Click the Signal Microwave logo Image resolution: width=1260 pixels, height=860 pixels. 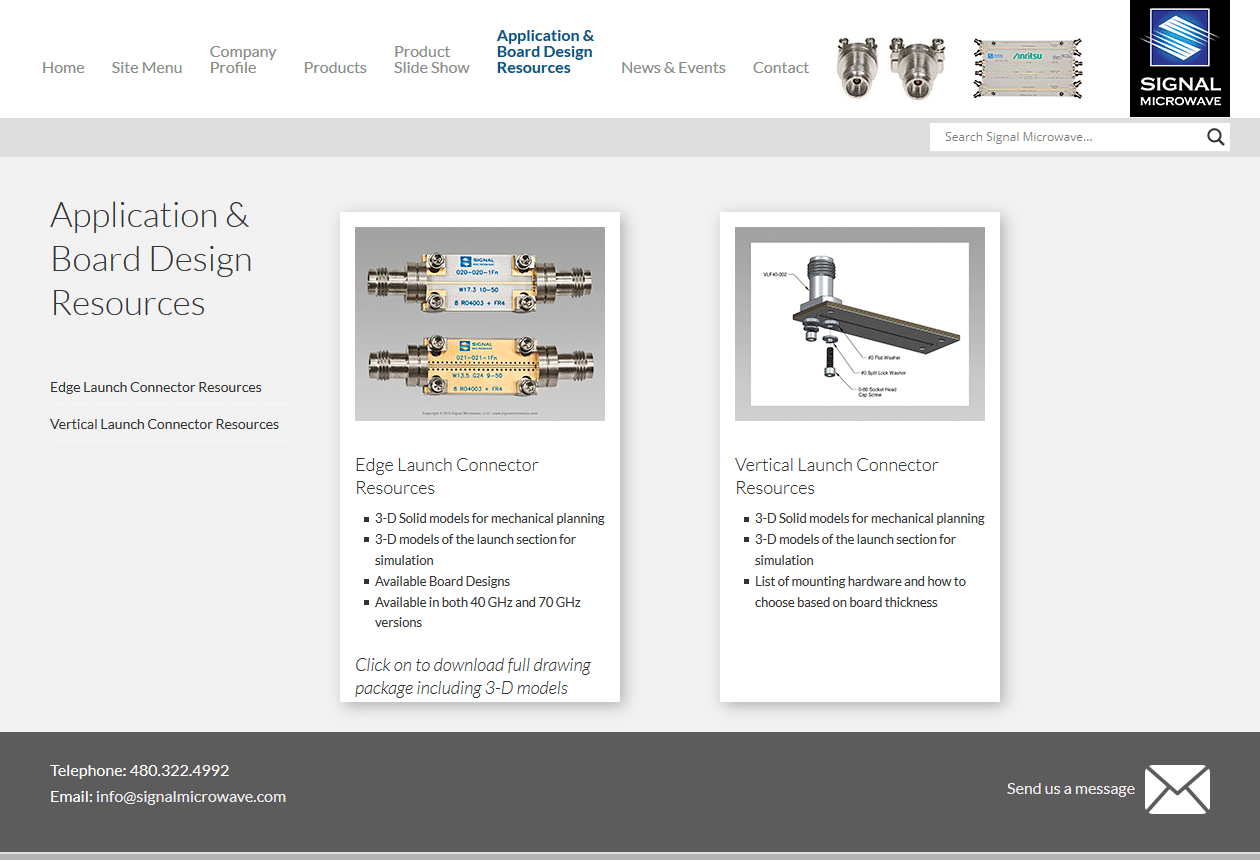click(x=1179, y=59)
